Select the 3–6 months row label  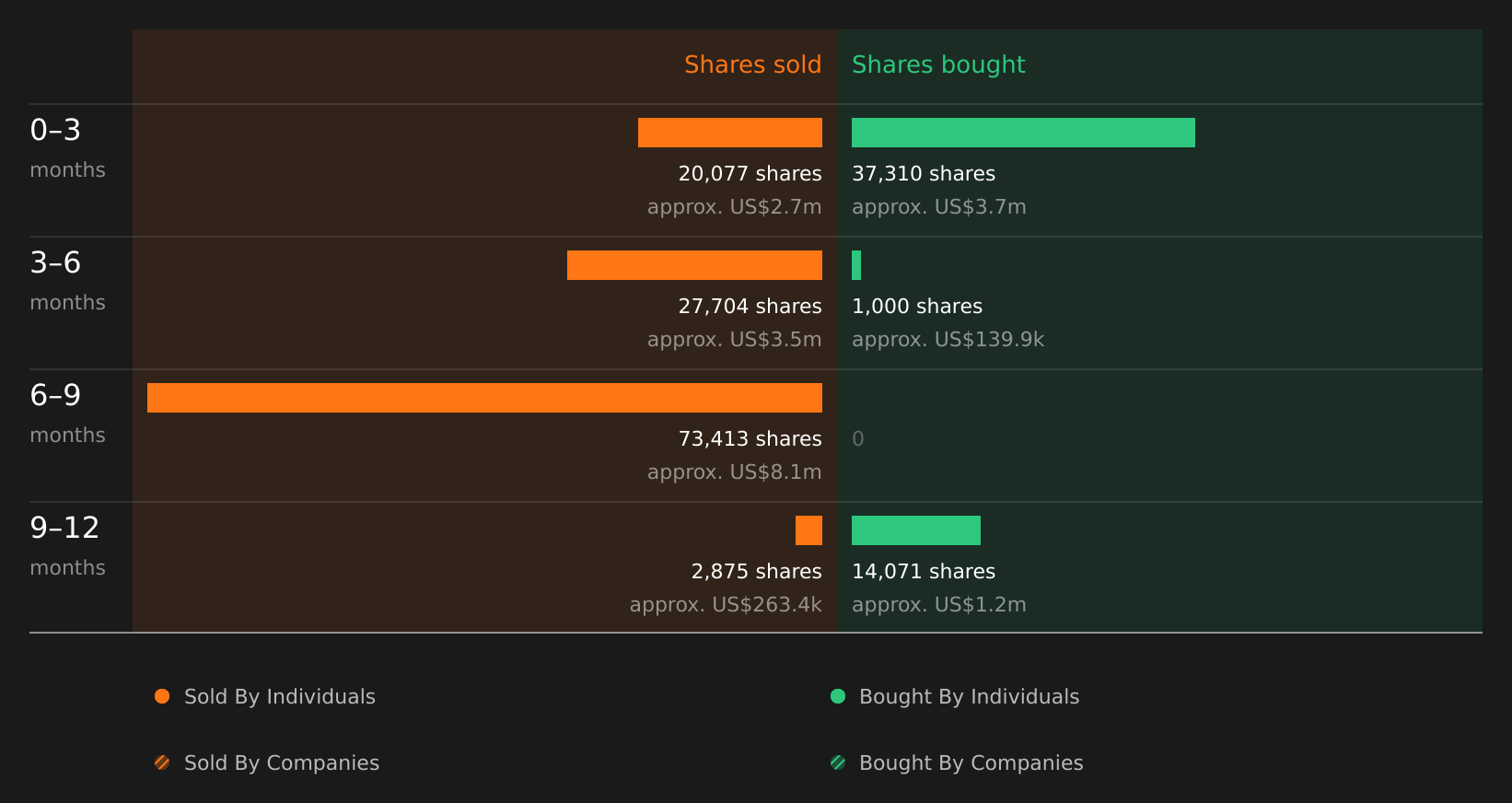(67, 280)
